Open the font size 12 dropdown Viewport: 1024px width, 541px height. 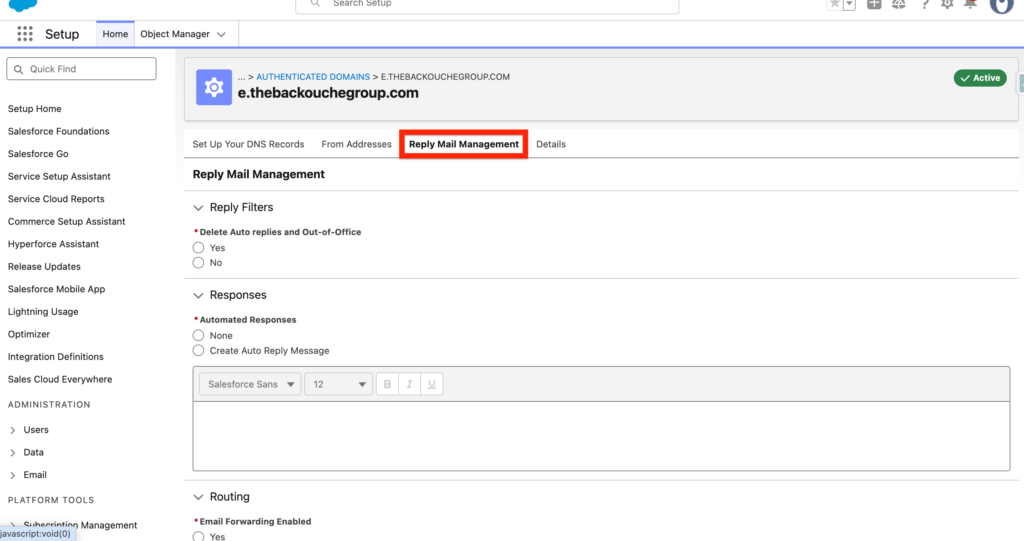(338, 384)
